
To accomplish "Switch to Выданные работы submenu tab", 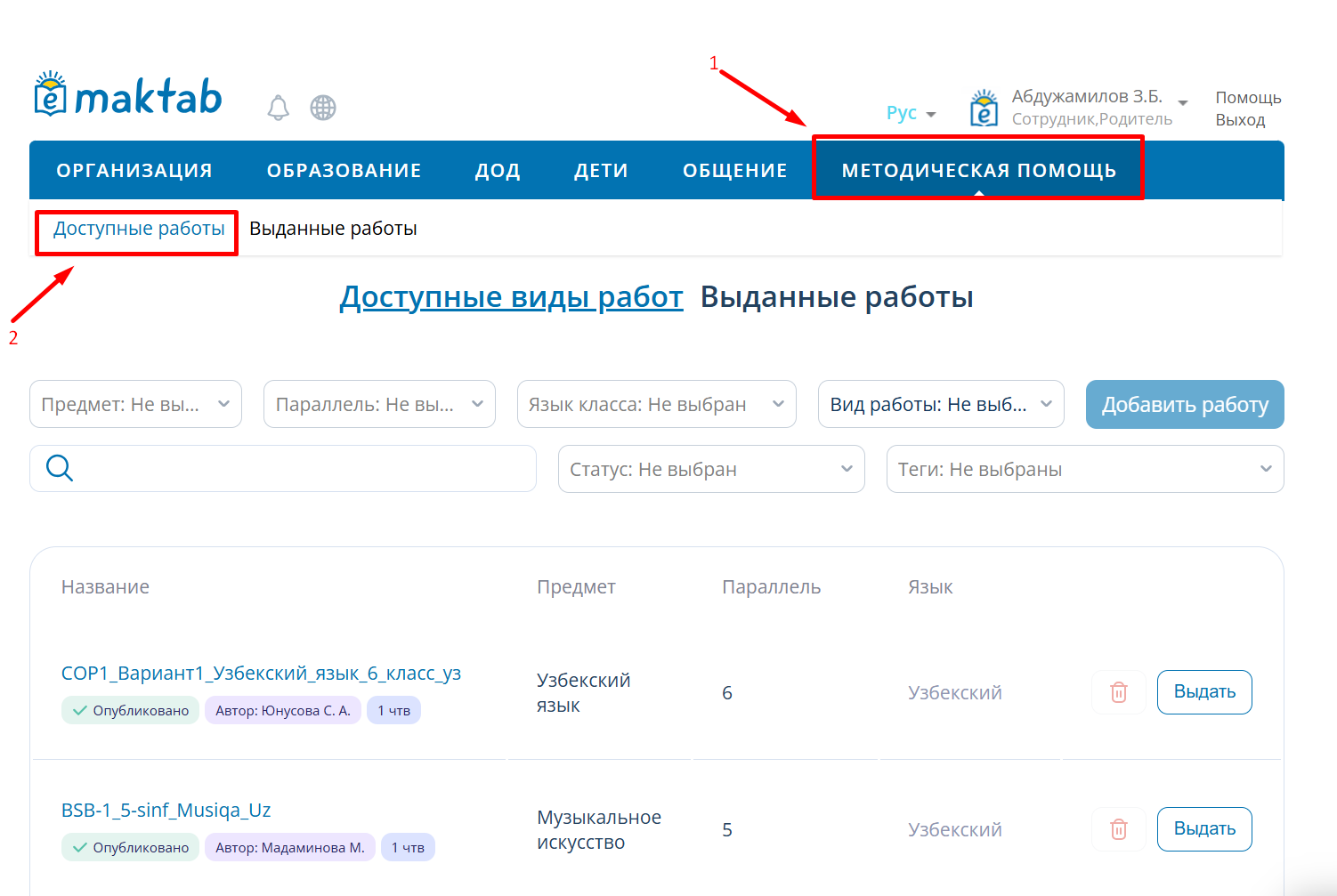I will tap(333, 229).
